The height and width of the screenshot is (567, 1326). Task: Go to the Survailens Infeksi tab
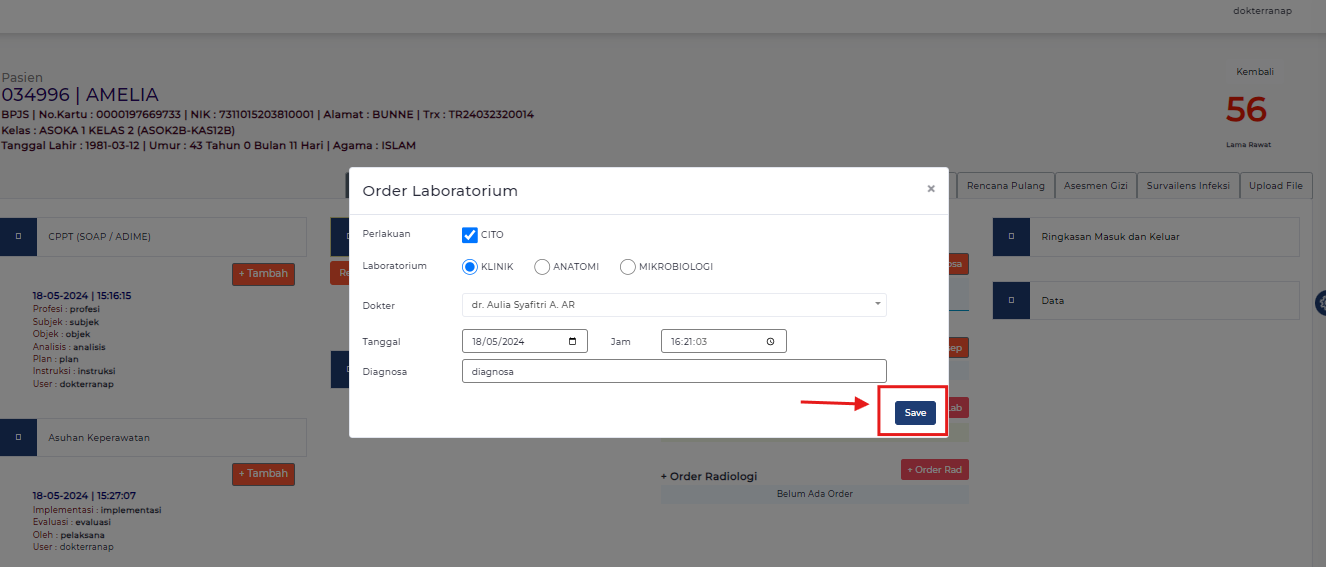[1188, 185]
